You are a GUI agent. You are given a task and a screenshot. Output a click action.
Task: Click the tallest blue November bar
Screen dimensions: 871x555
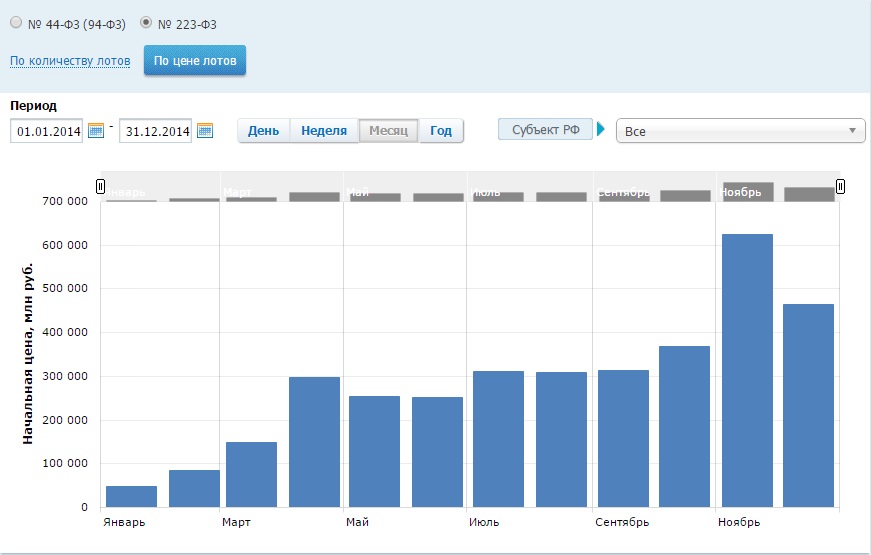[x=748, y=371]
